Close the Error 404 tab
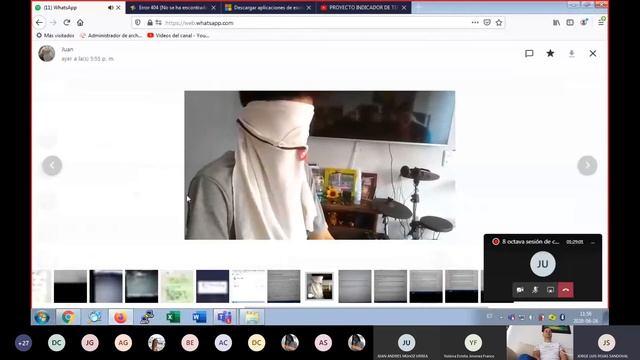 (x=213, y=7)
